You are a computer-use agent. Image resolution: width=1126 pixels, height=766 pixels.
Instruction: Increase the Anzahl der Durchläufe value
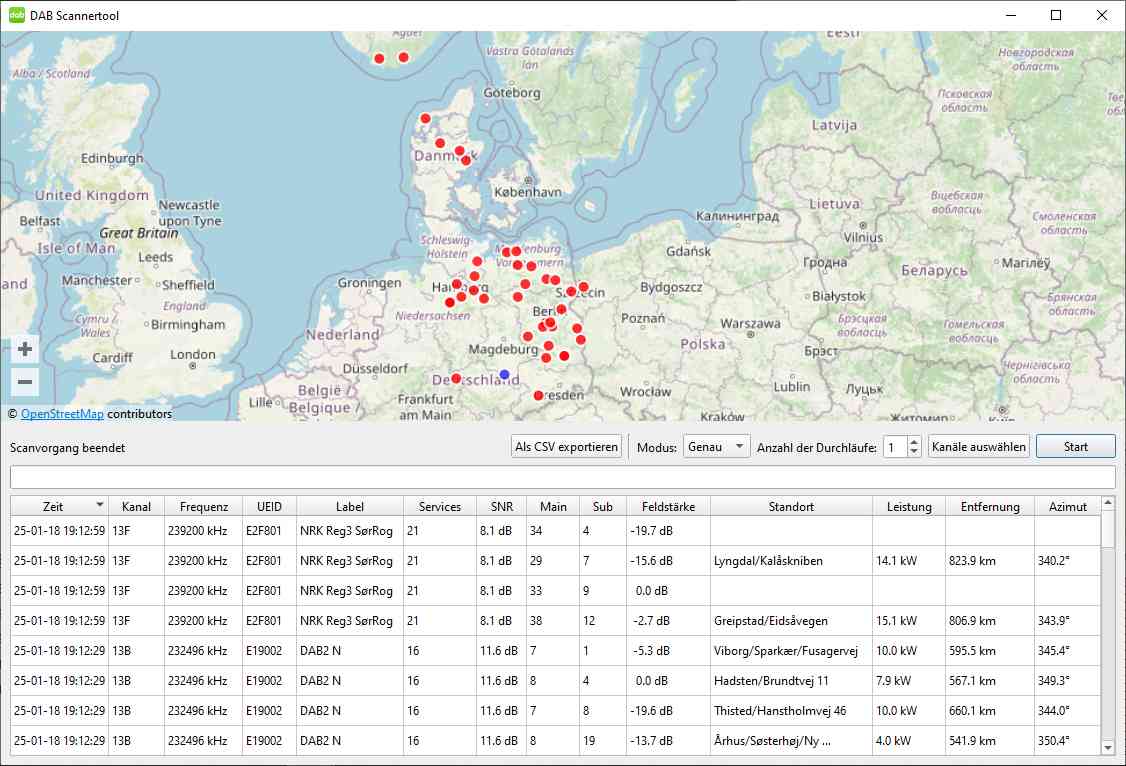pos(913,442)
